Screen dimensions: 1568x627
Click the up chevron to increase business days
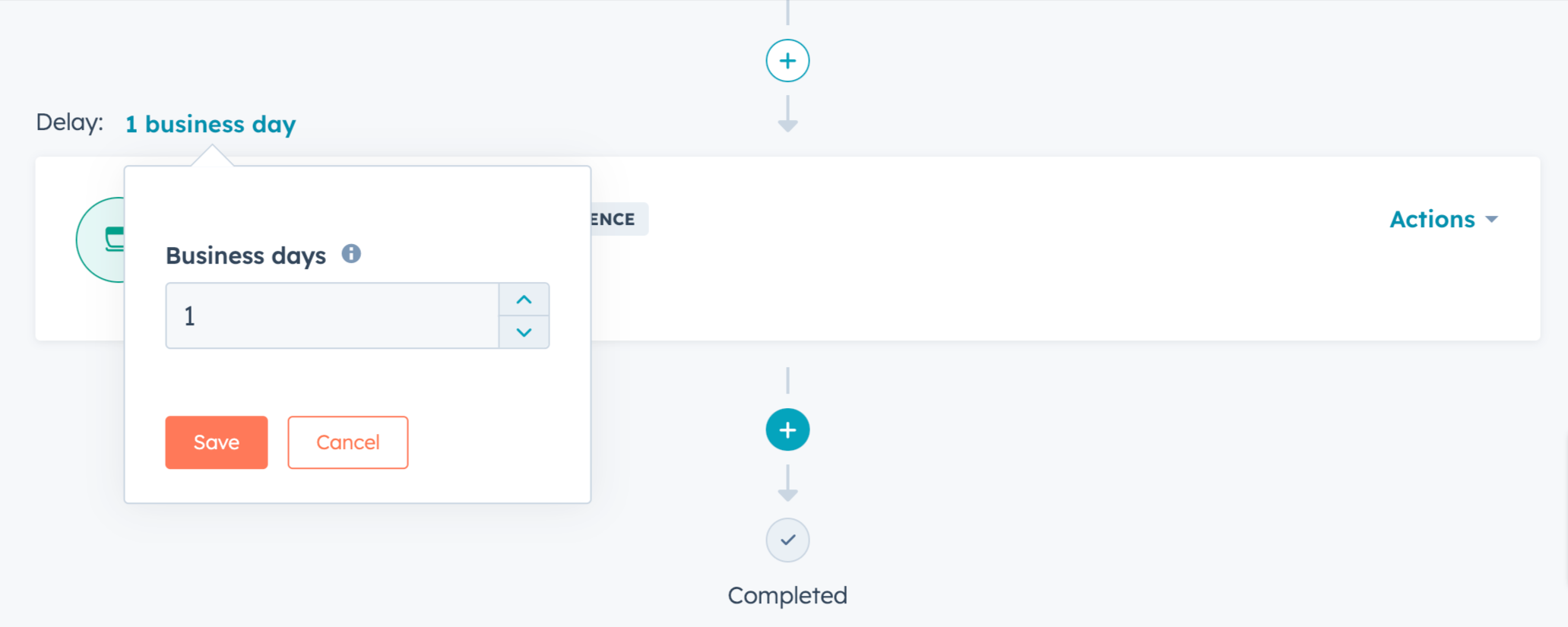[524, 299]
